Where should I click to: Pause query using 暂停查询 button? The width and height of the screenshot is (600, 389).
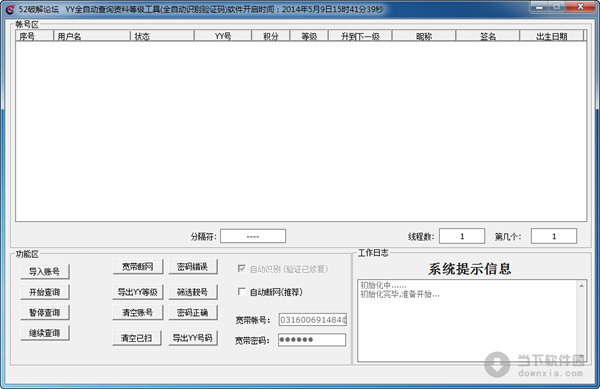pos(45,313)
